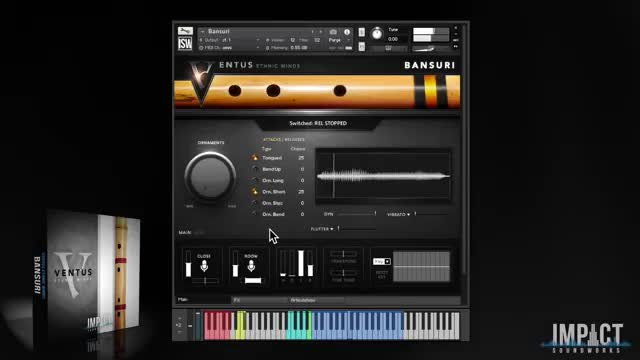
Task: Click the Ornaments knob
Action: click(x=210, y=176)
